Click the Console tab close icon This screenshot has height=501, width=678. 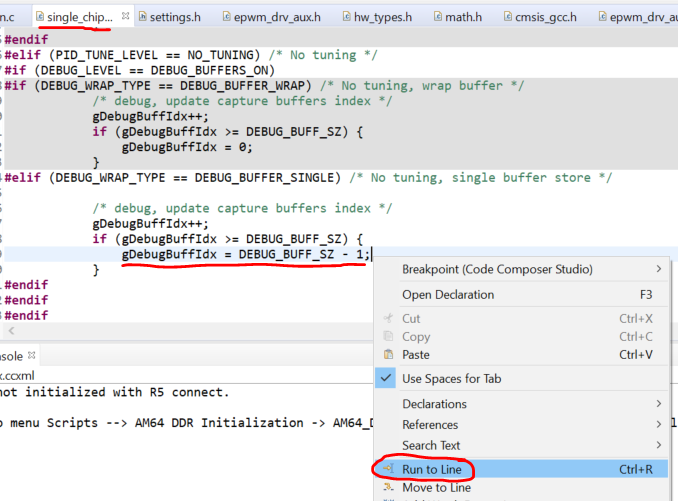tap(31, 357)
